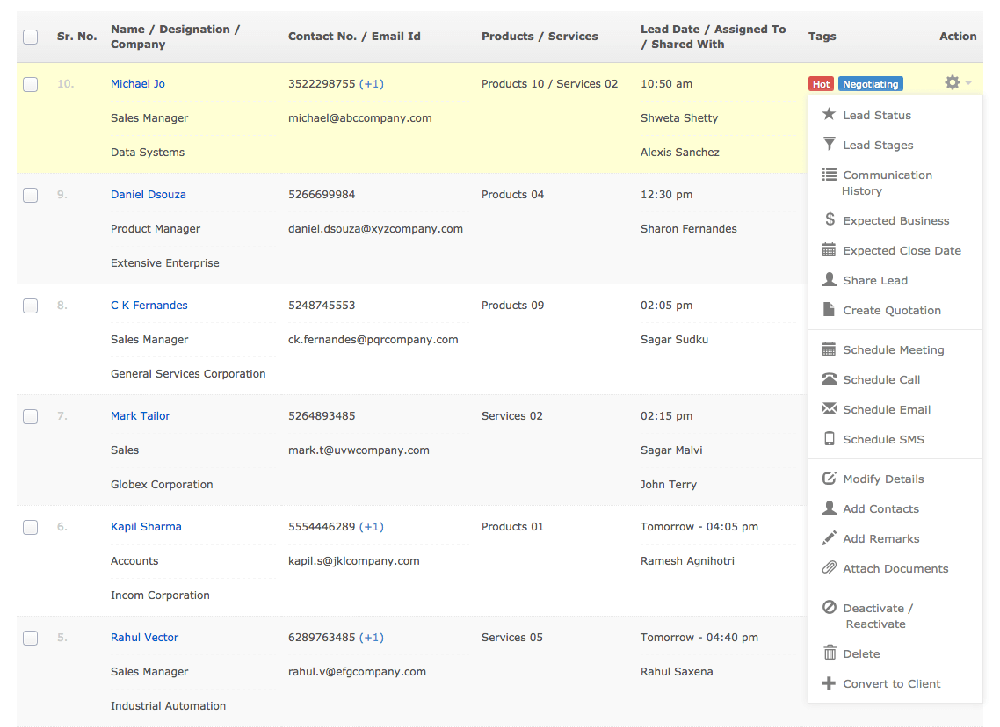
Task: Click the edit icon beside Modify Details
Action: tap(829, 478)
